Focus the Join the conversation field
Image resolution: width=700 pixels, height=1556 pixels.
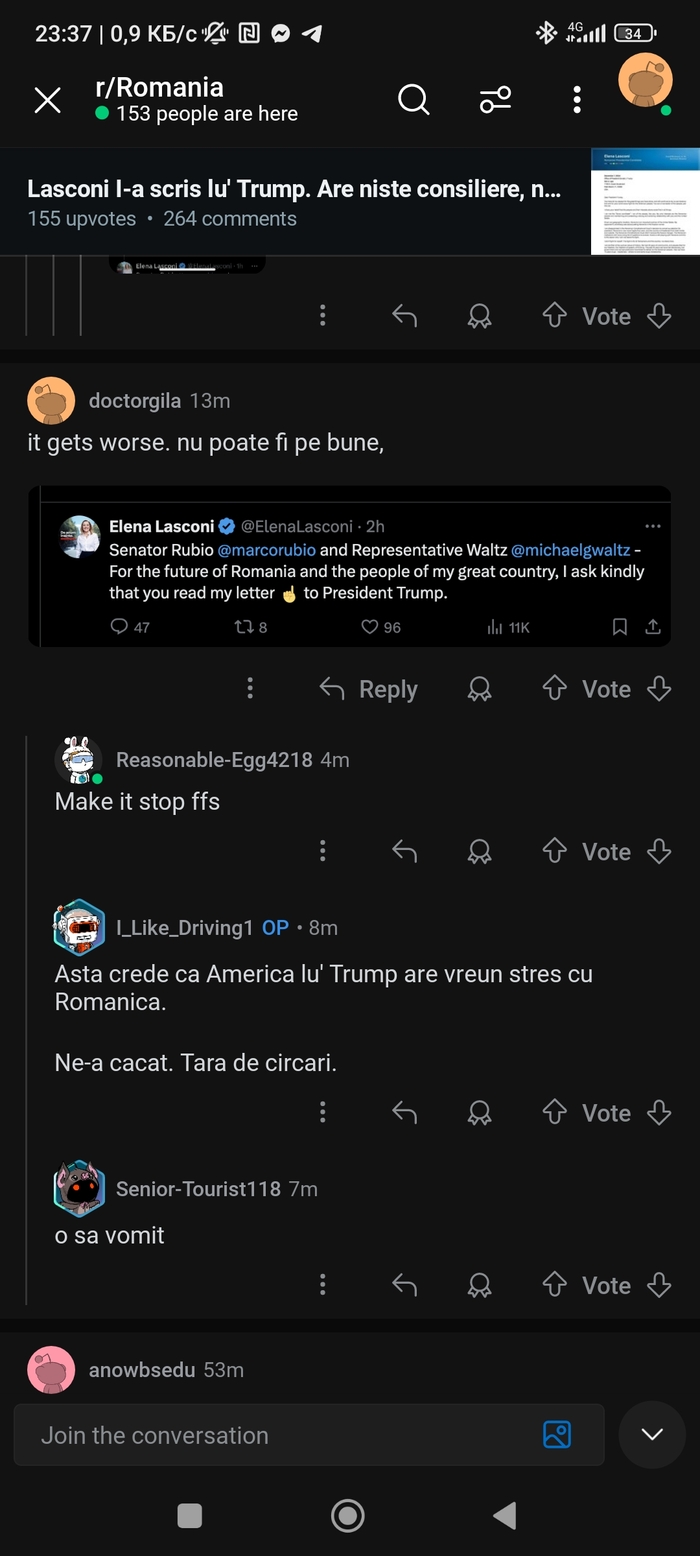pos(280,1435)
